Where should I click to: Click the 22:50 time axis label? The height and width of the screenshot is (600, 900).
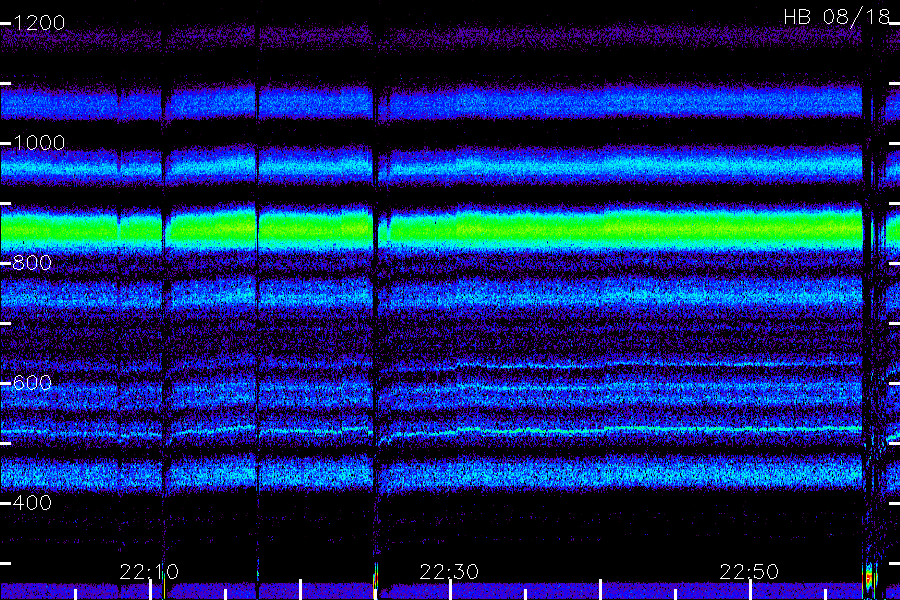[749, 572]
